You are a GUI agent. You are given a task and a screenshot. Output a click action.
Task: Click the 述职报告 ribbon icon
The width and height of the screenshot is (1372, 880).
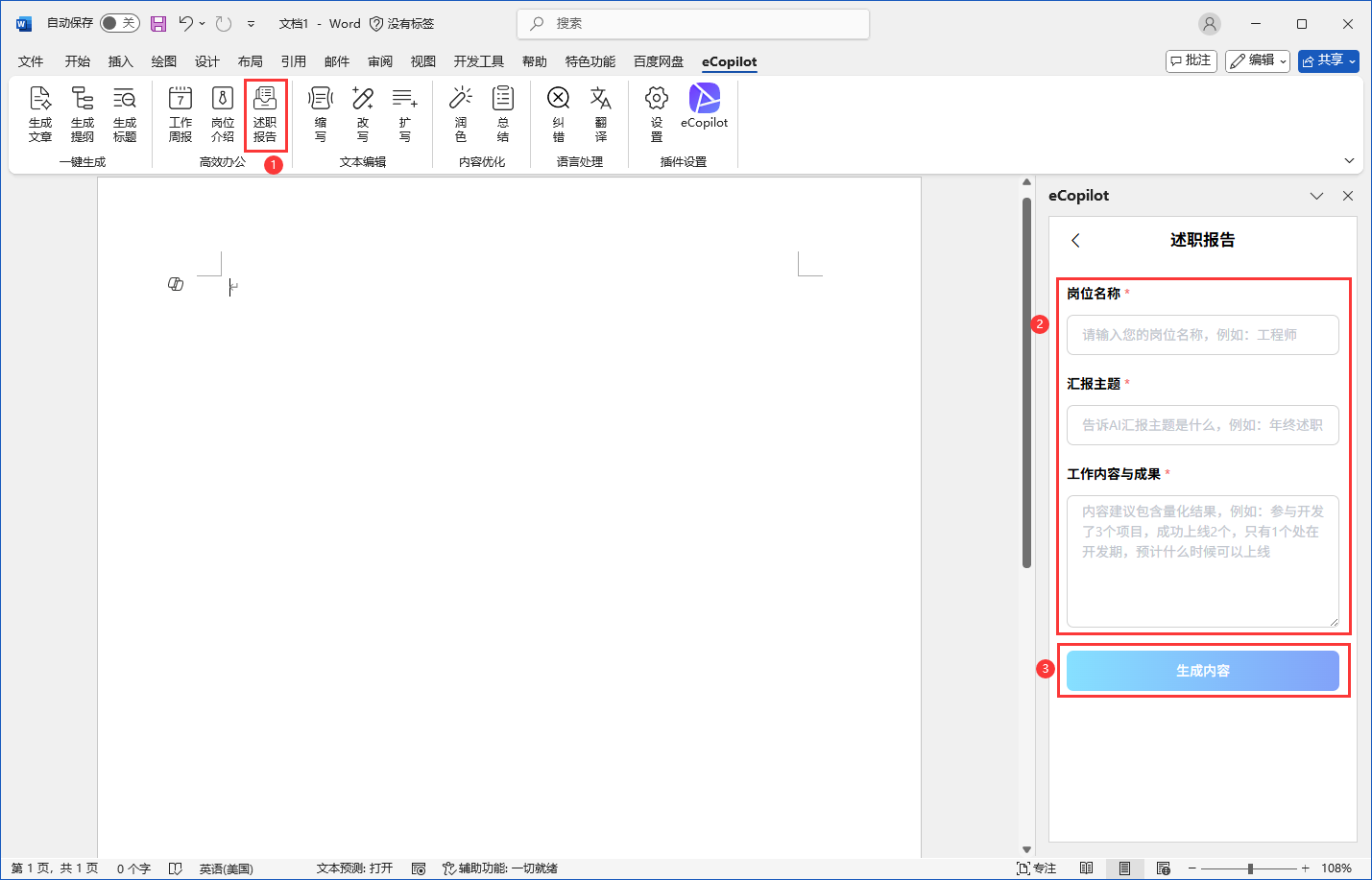tap(265, 113)
